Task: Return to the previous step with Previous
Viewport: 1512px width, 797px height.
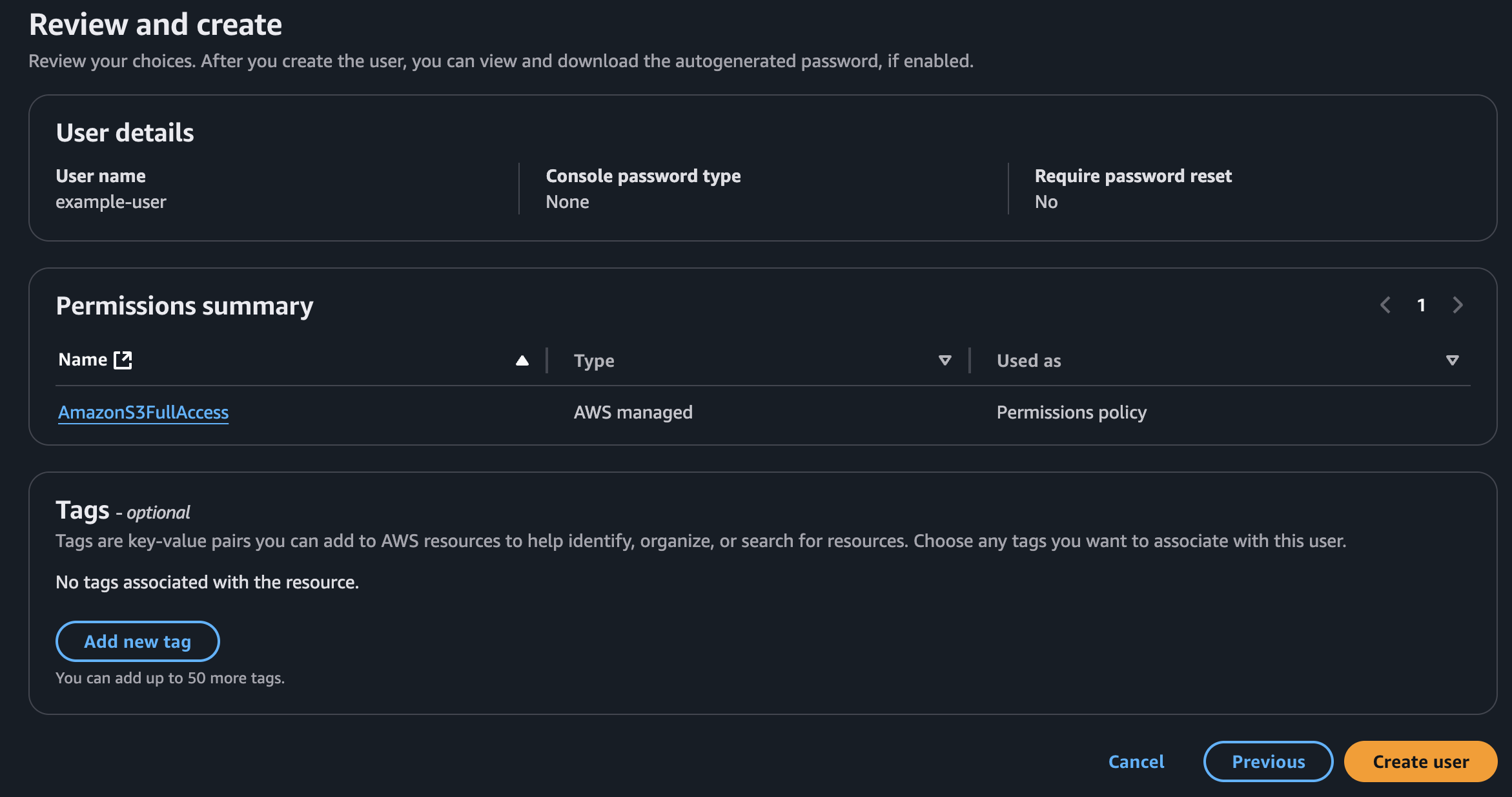Action: (x=1267, y=761)
